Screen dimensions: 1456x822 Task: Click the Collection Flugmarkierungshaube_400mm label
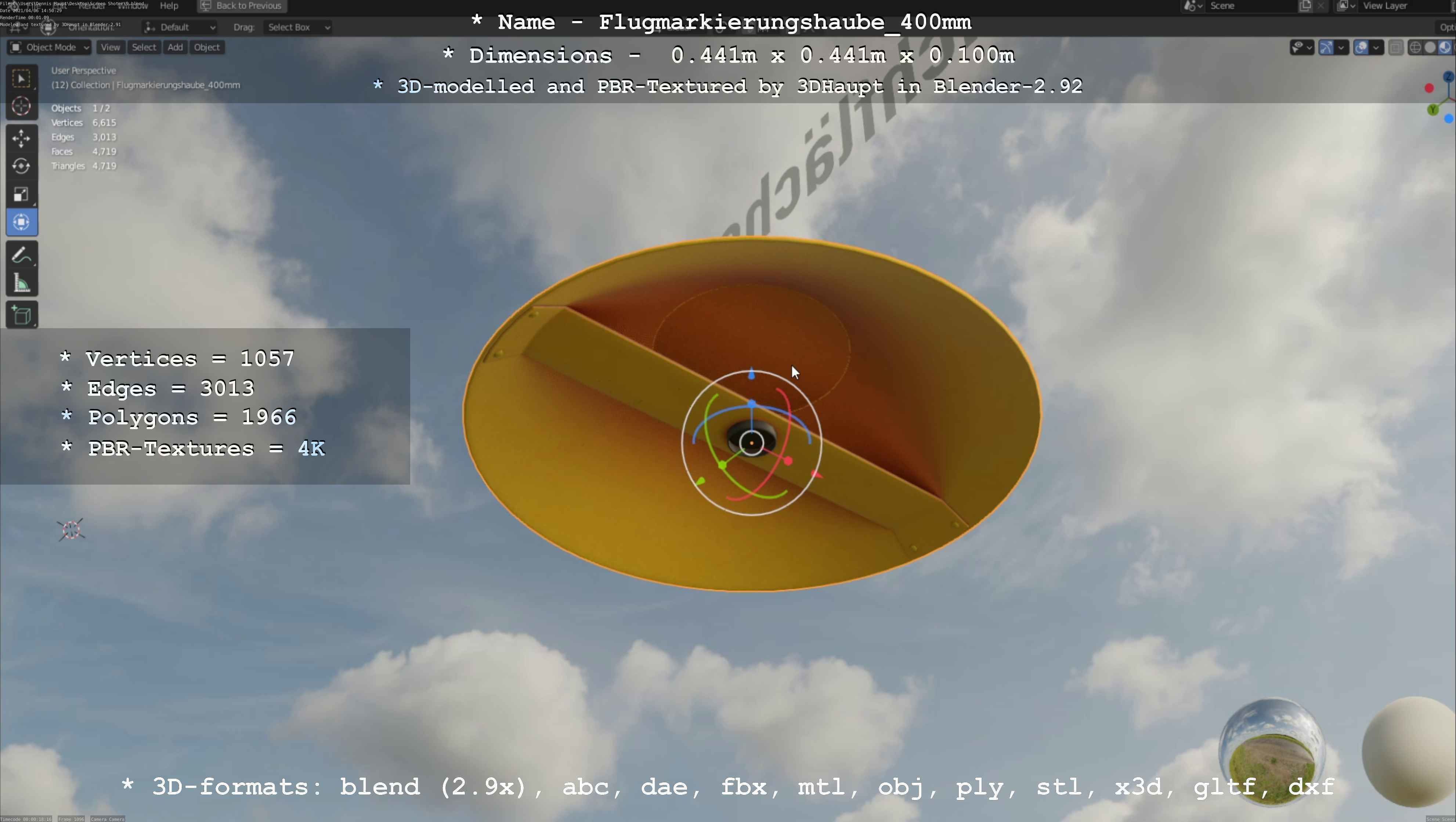point(146,85)
